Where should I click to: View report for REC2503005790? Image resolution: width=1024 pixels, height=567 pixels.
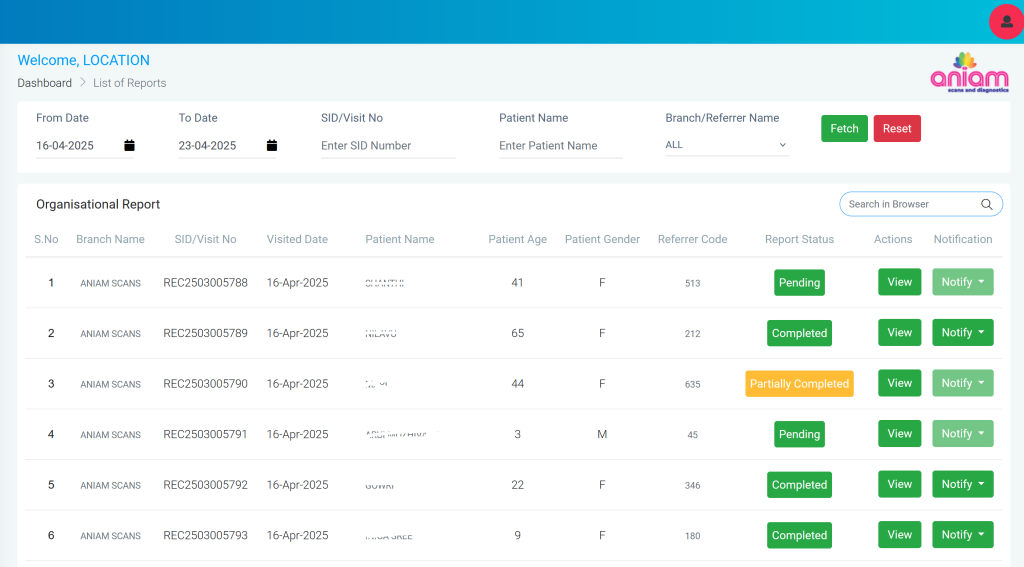[899, 383]
